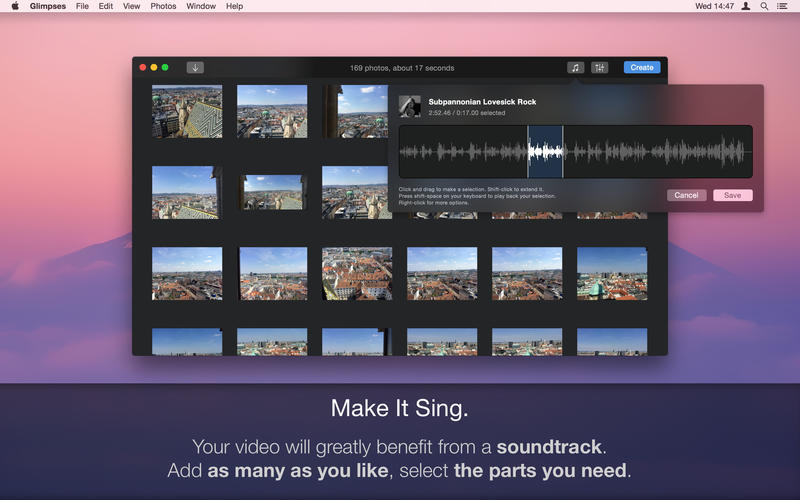The image size is (800, 500).
Task: Cancel the soundtrack selection
Action: [x=686, y=195]
